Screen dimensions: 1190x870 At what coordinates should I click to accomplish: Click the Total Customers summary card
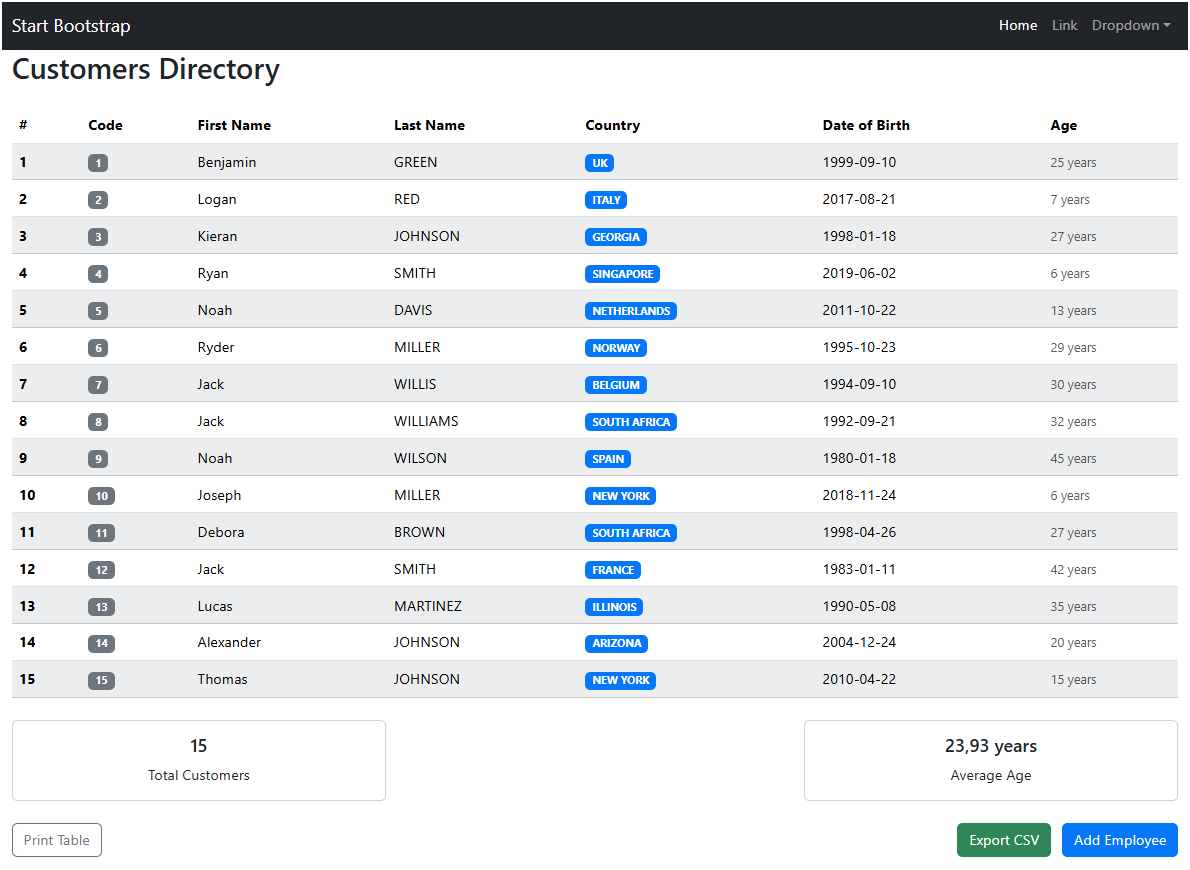pyautogui.click(x=199, y=761)
